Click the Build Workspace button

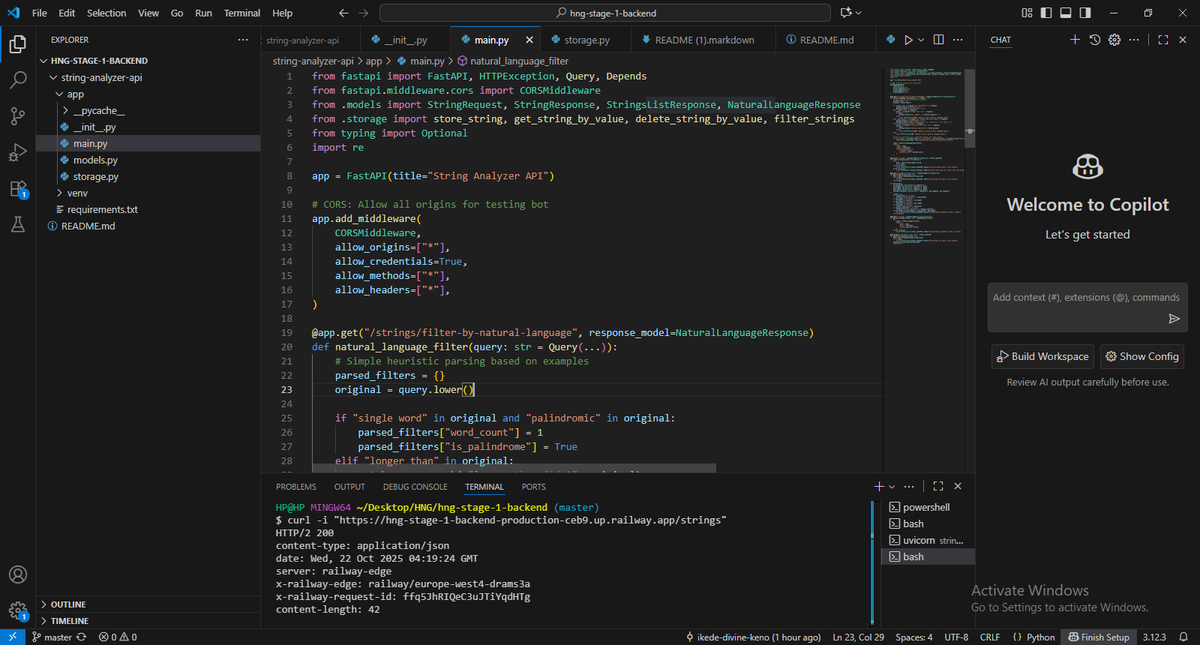click(x=1043, y=356)
